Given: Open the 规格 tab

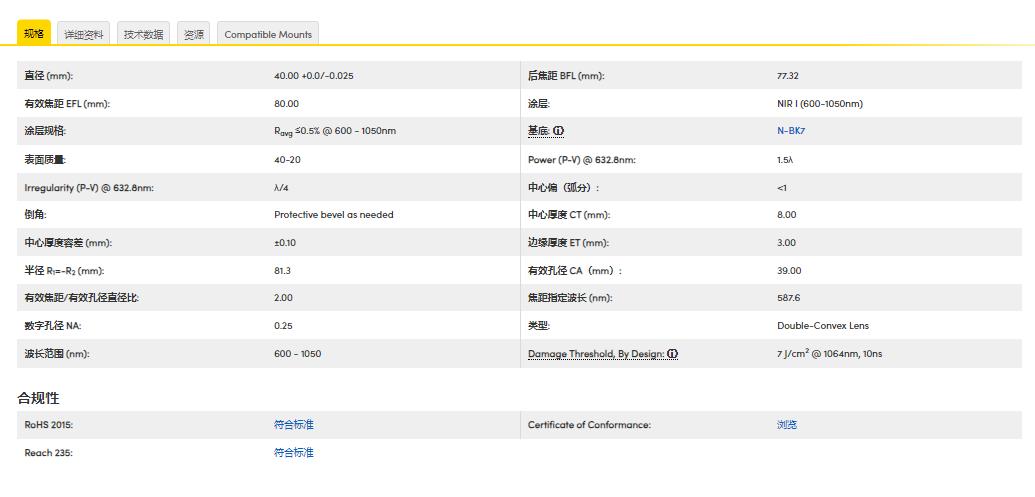Looking at the screenshot, I should pyautogui.click(x=34, y=34).
